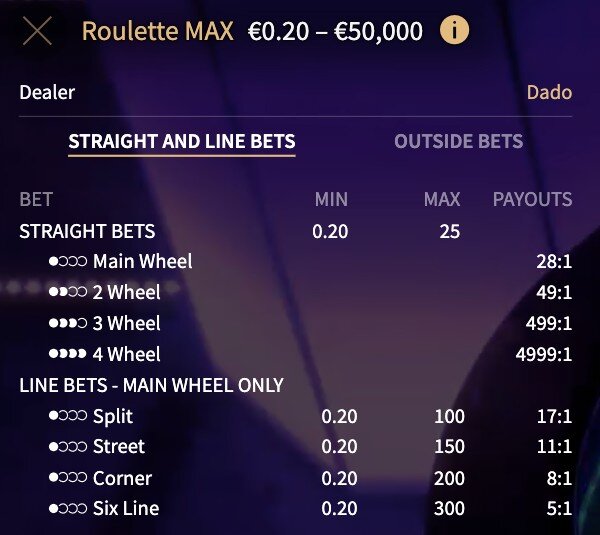The width and height of the screenshot is (600, 535).
Task: Close the bet limits panel
Action: pyautogui.click(x=37, y=31)
